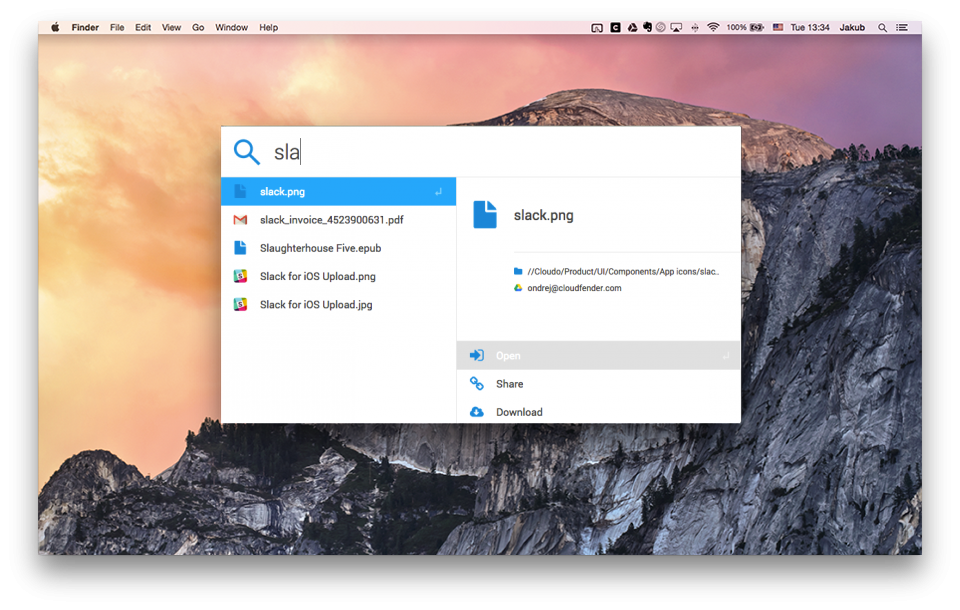The image size is (960, 610).
Task: Click the Tue 13:34 clock
Action: point(809,28)
